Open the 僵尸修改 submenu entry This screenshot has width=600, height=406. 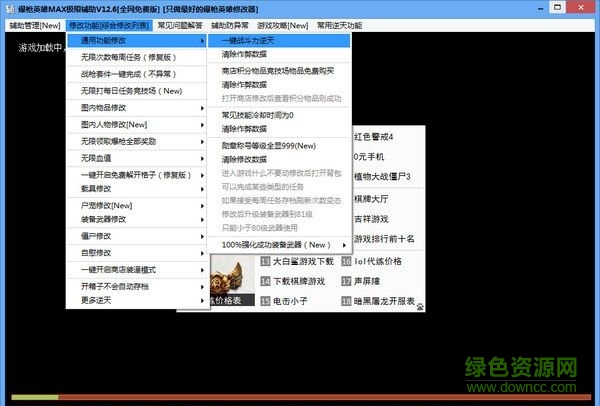click(x=137, y=236)
